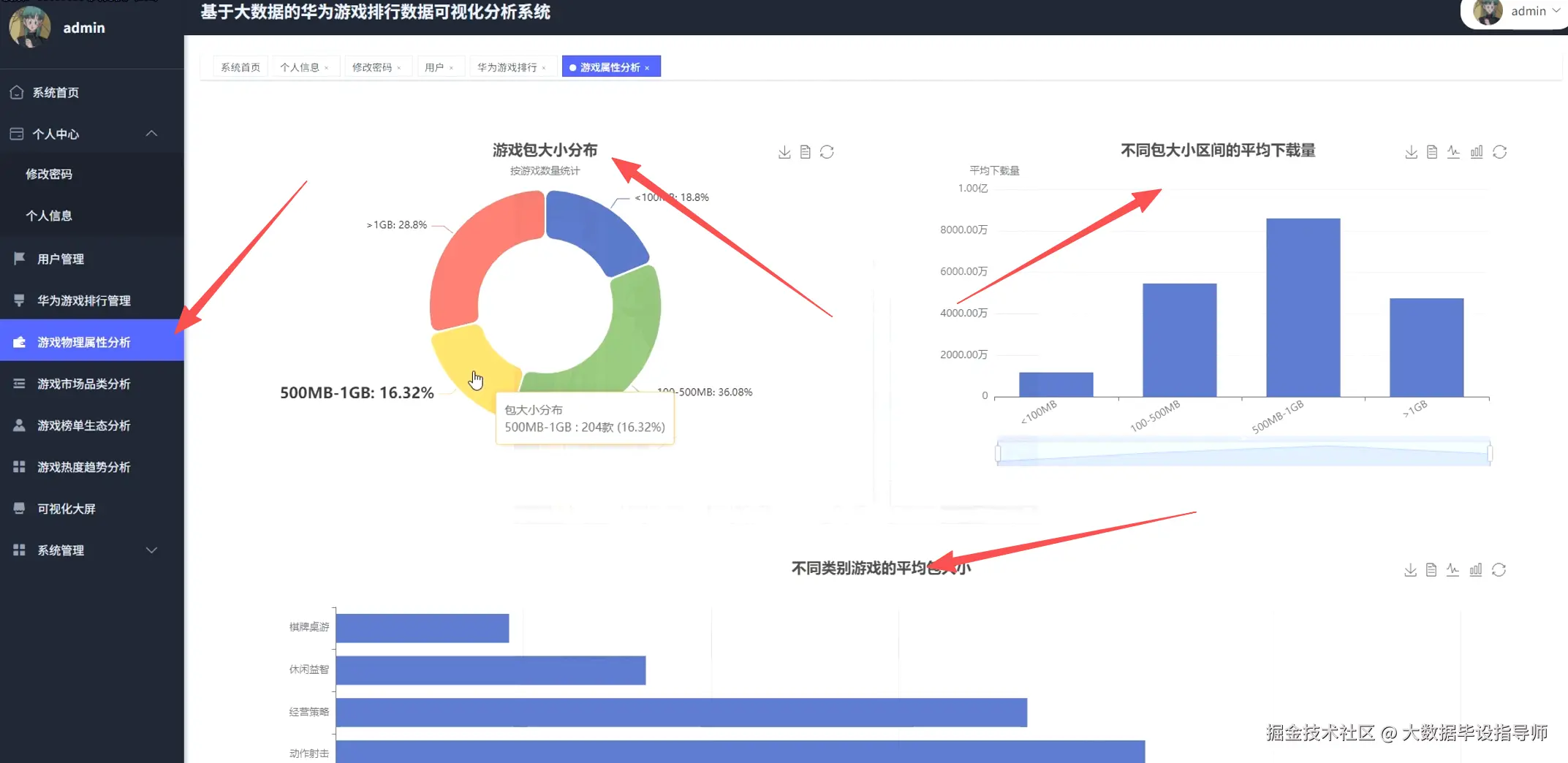The height and width of the screenshot is (763, 1568).
Task: Refresh the 不同包大小区间的平均下载量 chart
Action: tap(1500, 151)
